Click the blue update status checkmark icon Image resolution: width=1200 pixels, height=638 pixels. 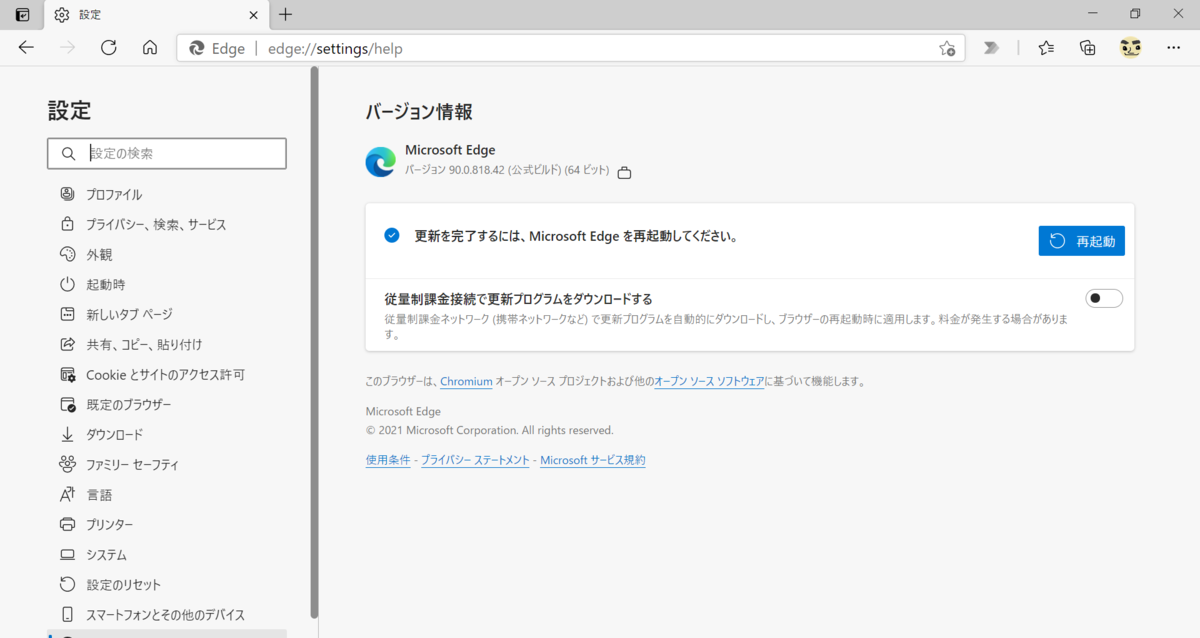coord(392,235)
